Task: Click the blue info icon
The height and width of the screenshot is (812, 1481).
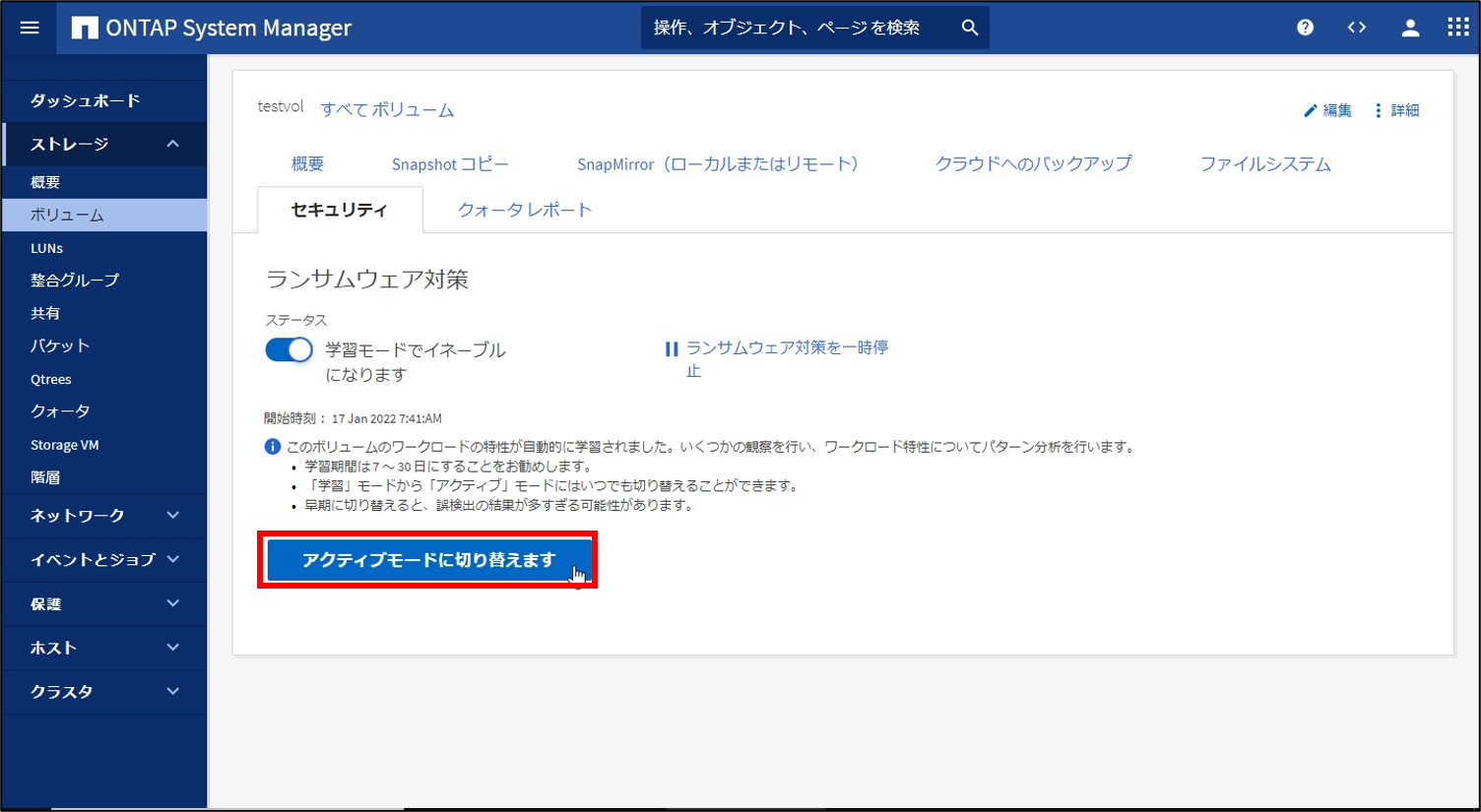Action: pos(273,447)
